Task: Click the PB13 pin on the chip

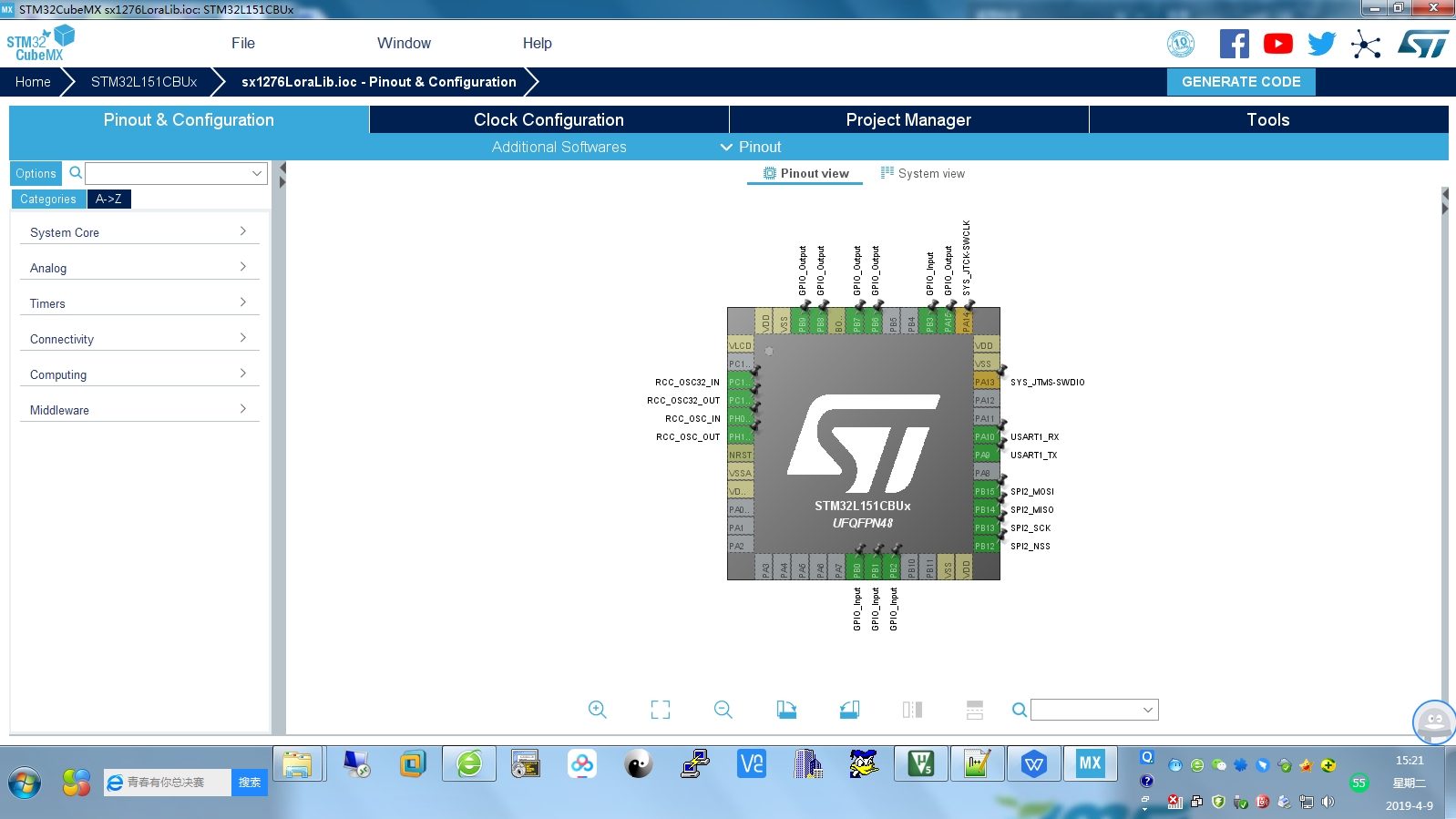Action: tap(986, 527)
